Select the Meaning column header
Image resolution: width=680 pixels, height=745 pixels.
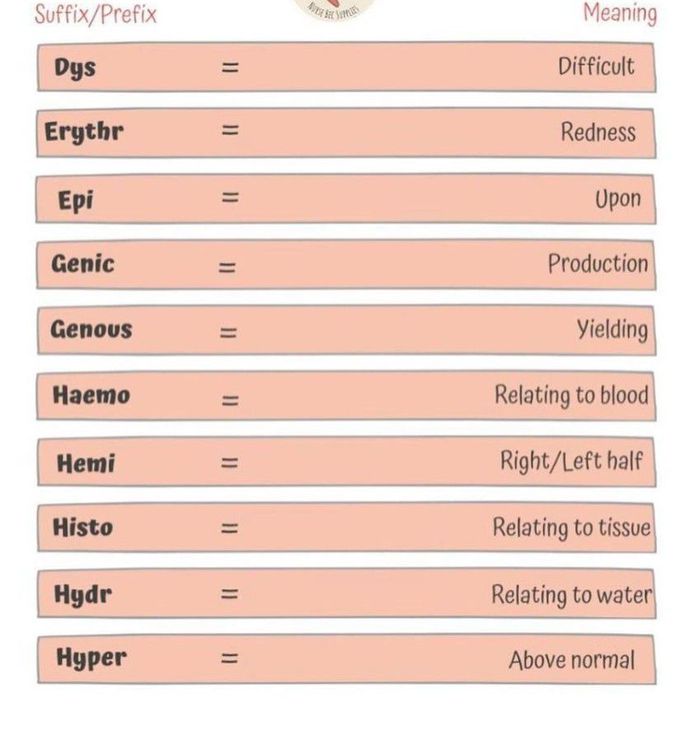click(x=619, y=14)
